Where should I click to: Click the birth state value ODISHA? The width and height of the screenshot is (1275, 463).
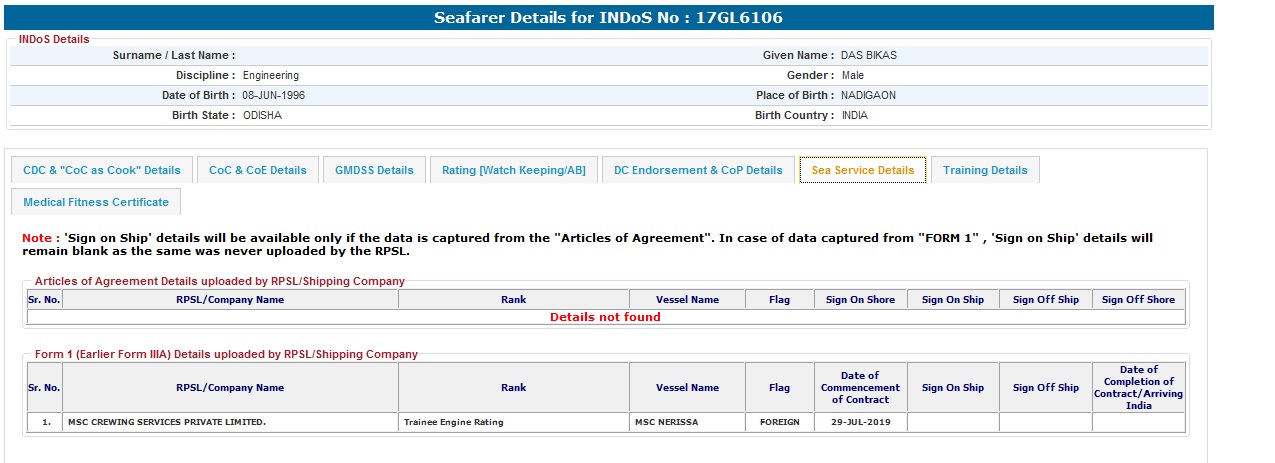point(262,115)
